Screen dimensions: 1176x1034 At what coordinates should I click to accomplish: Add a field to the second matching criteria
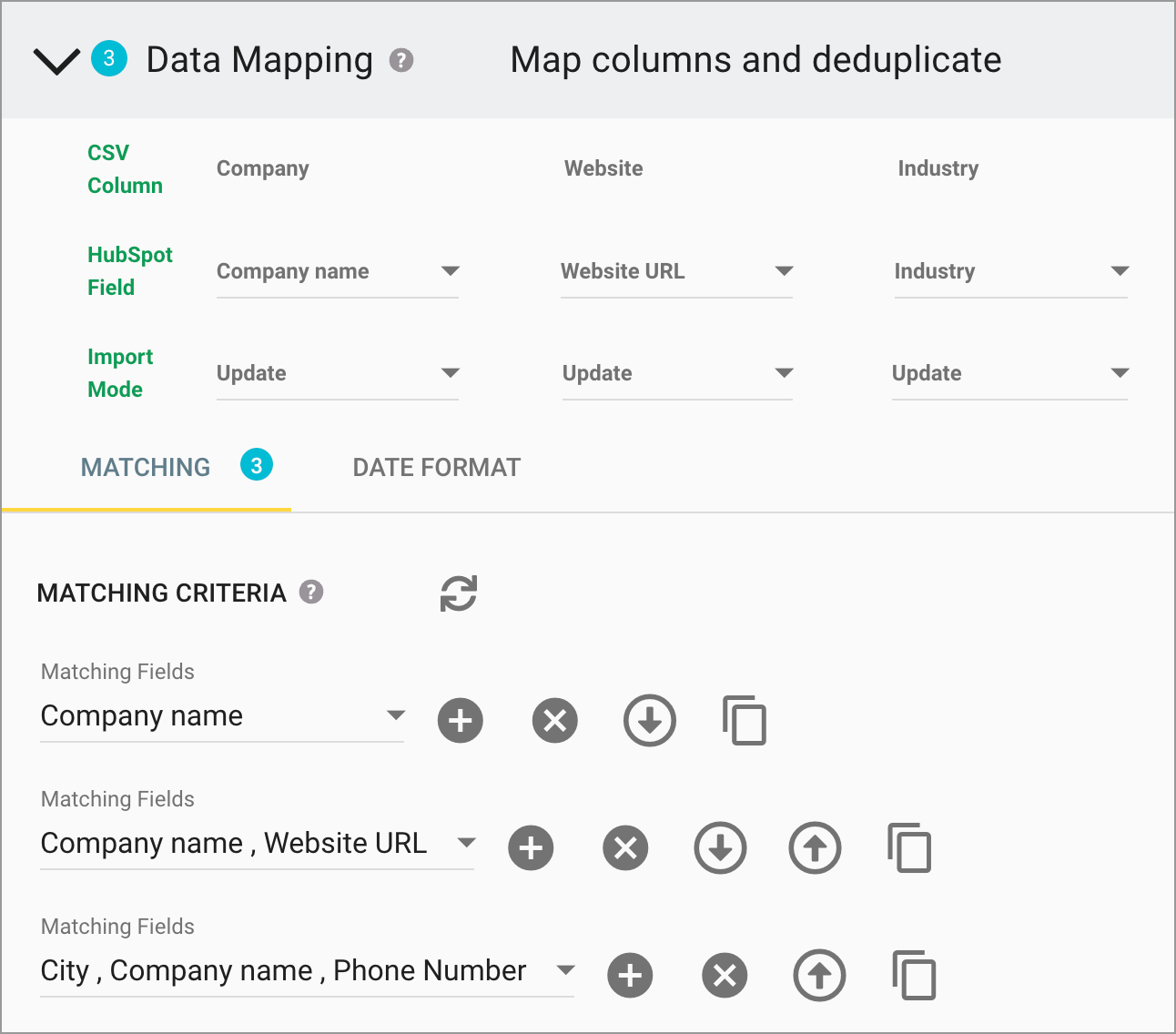(531, 847)
